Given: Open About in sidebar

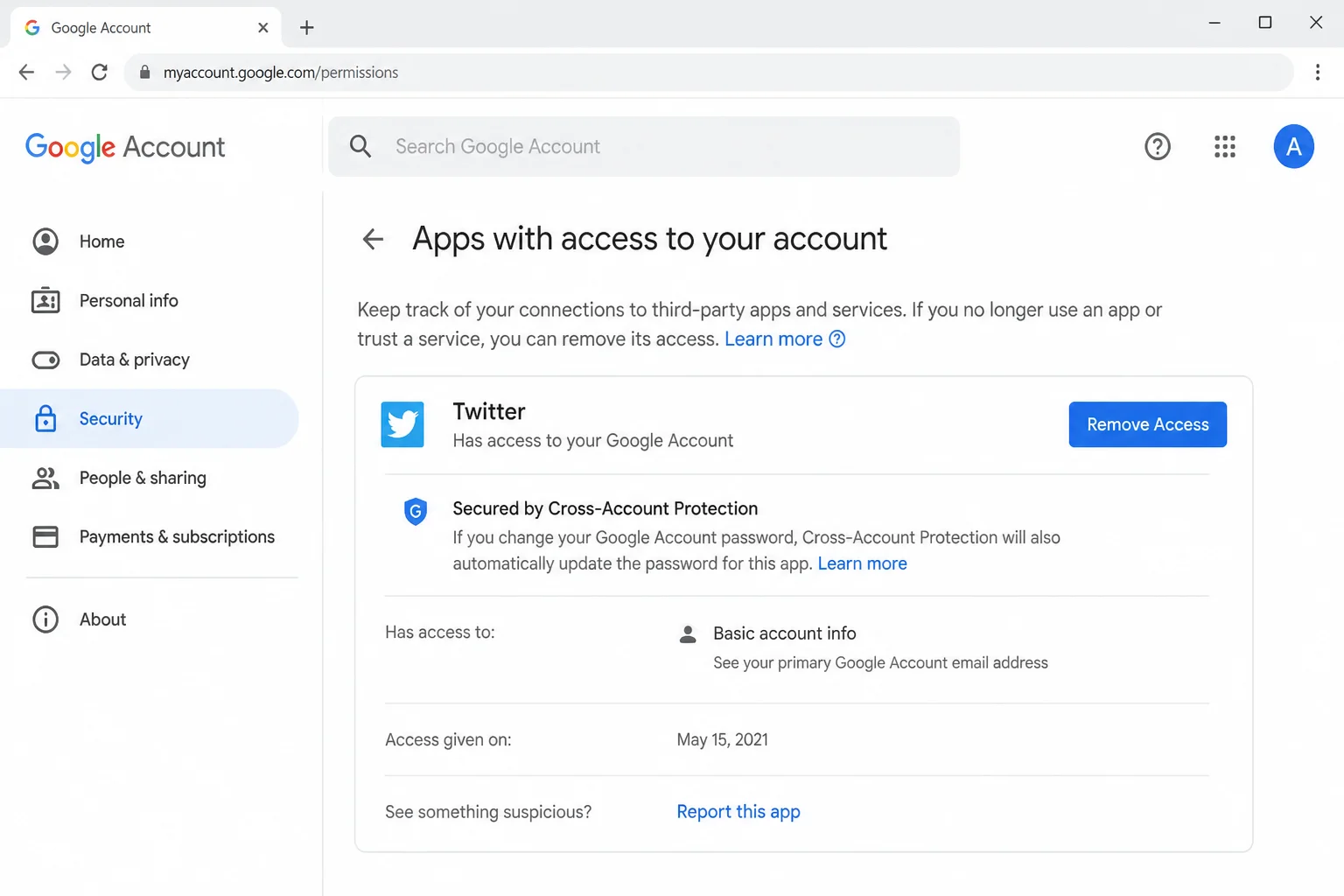Looking at the screenshot, I should pyautogui.click(x=149, y=619).
